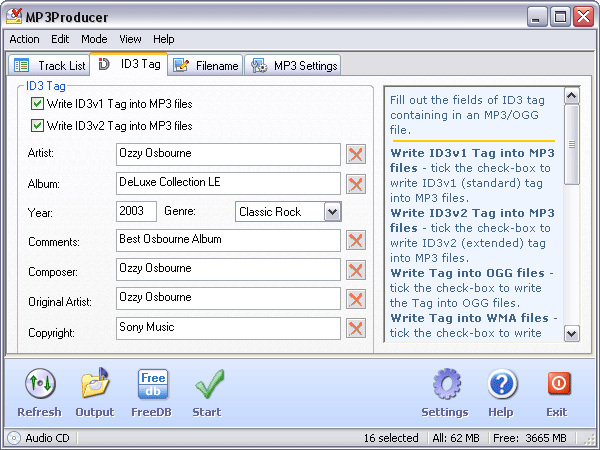The height and width of the screenshot is (450, 600).
Task: Clear the Comments field with red X
Action: click(356, 240)
